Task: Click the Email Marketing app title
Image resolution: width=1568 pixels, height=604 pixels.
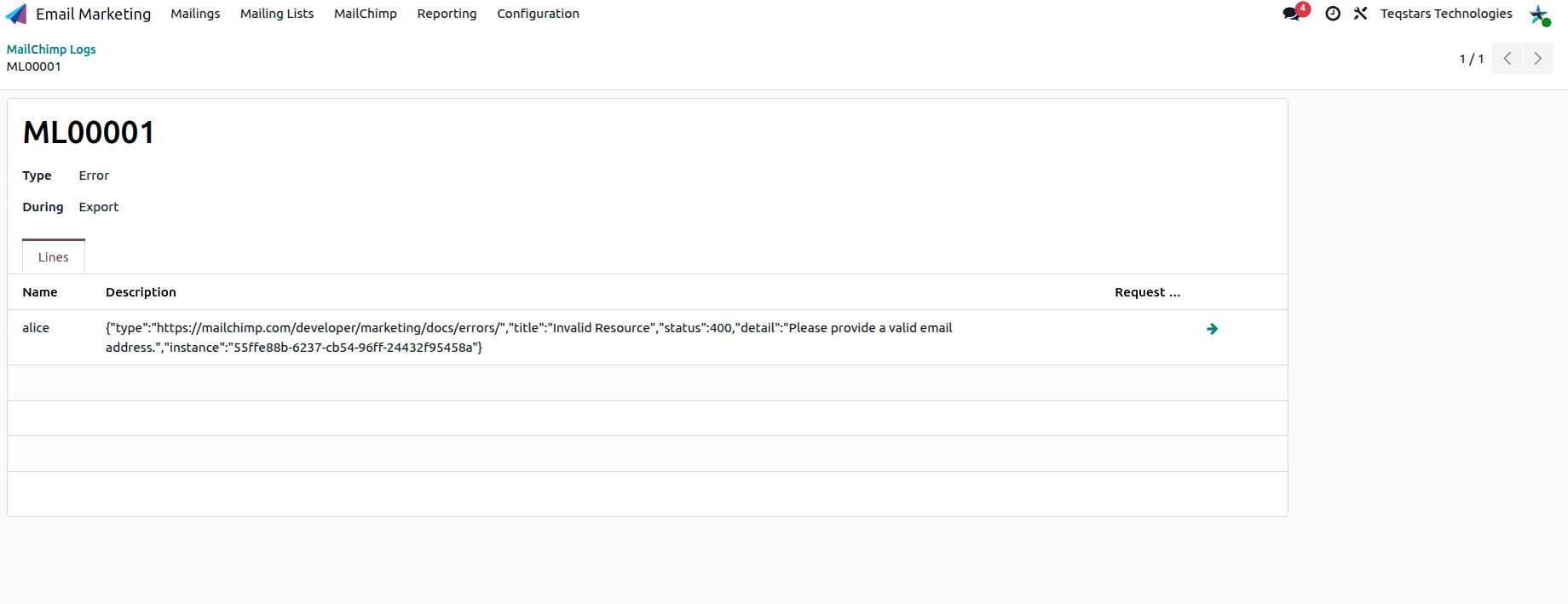Action: (x=93, y=14)
